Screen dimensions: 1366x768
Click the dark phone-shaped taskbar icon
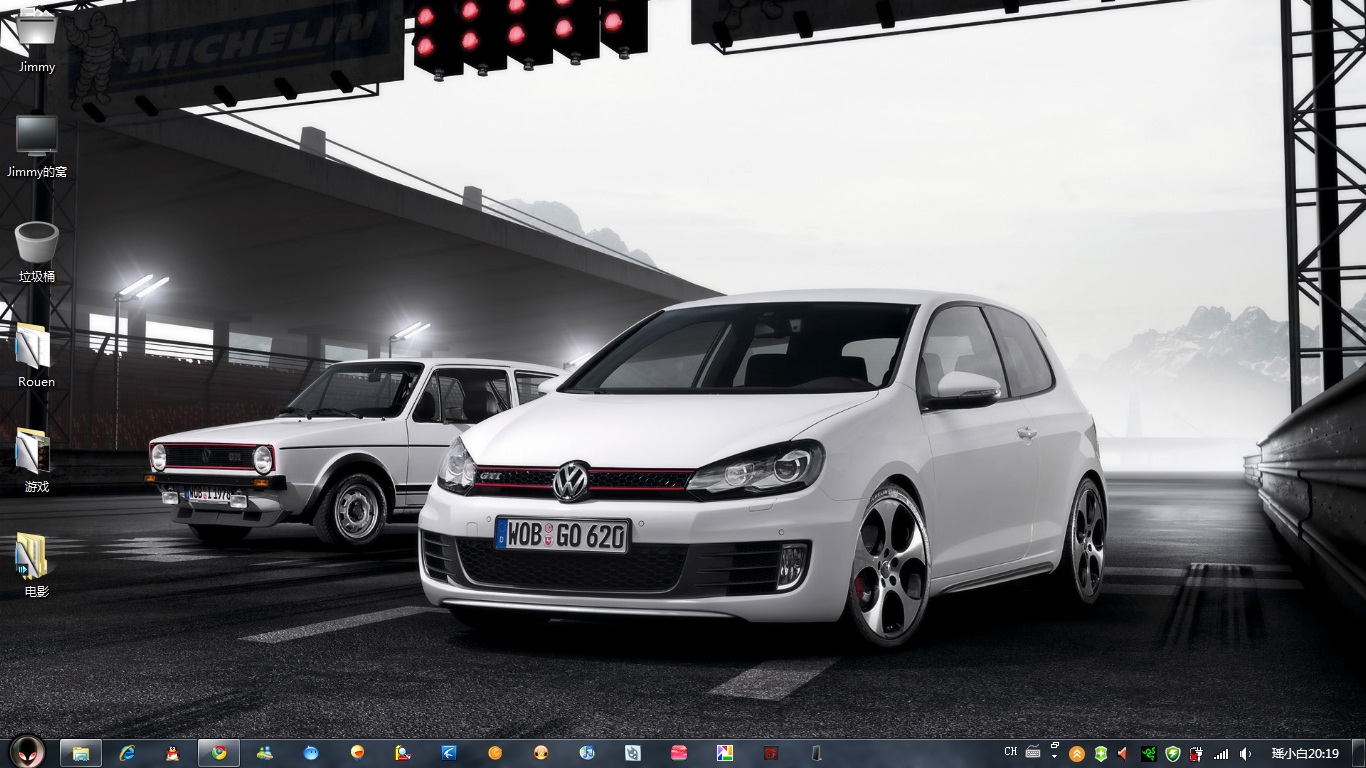coord(817,753)
